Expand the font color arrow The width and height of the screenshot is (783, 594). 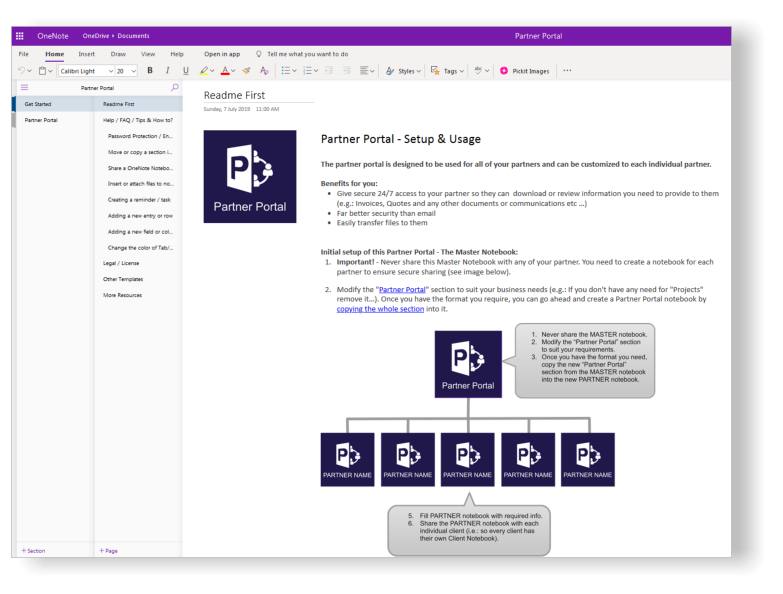click(x=233, y=71)
